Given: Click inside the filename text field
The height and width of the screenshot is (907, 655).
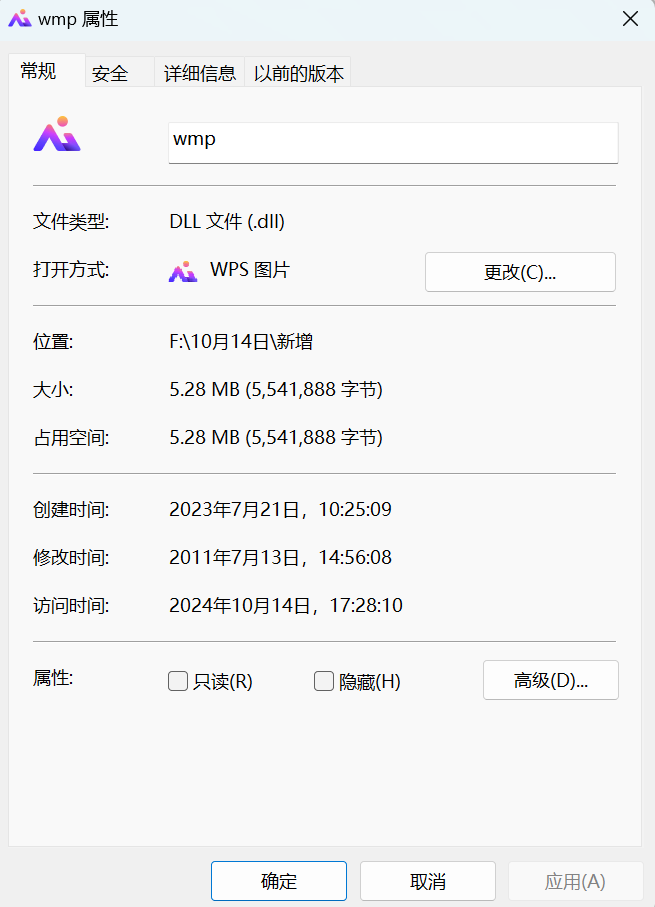Looking at the screenshot, I should click(x=392, y=142).
